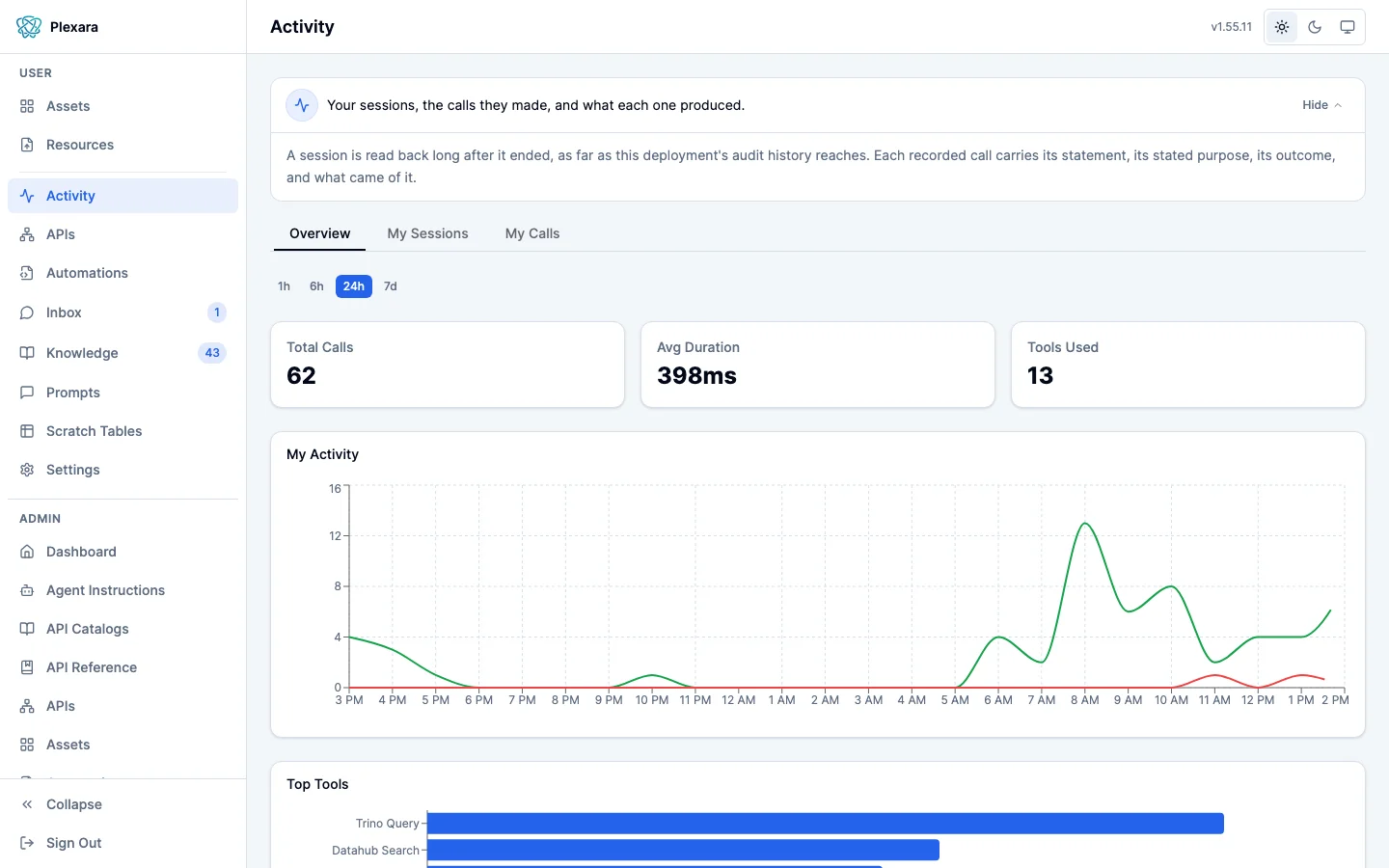Image resolution: width=1389 pixels, height=868 pixels.
Task: Switch to light theme sun icon
Action: [x=1282, y=27]
